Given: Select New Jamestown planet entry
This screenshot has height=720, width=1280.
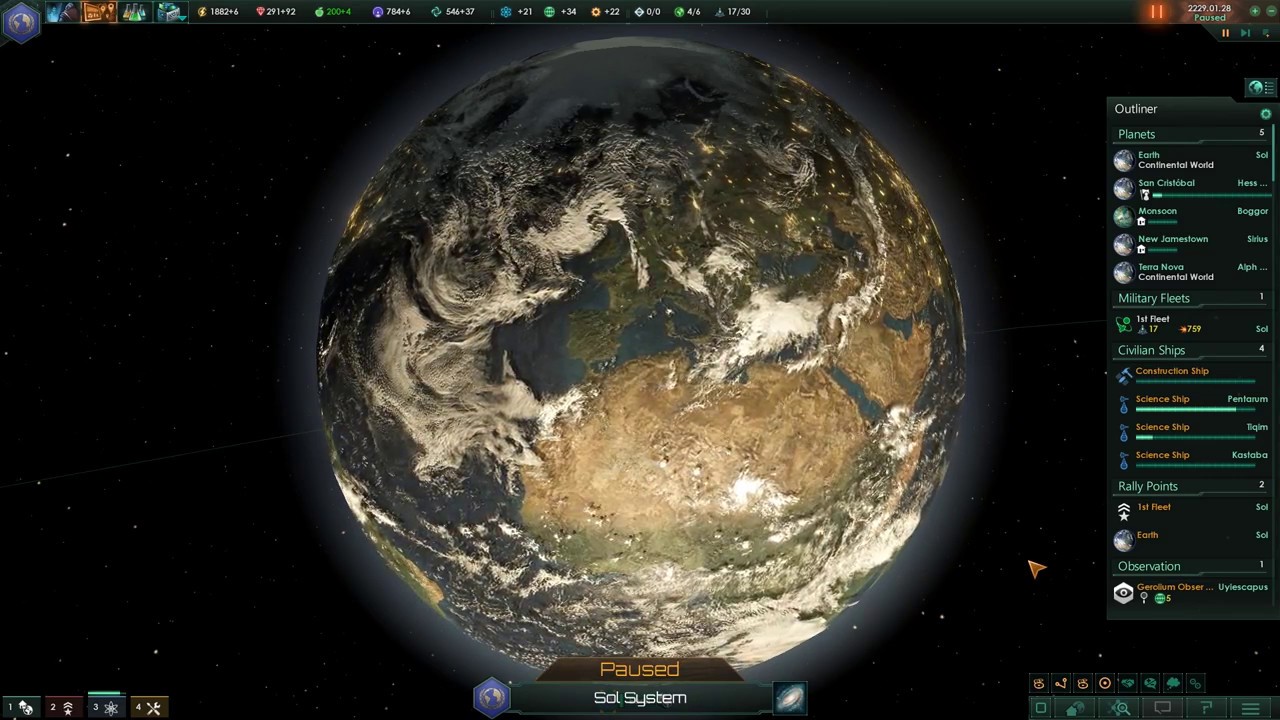Looking at the screenshot, I should click(1191, 244).
